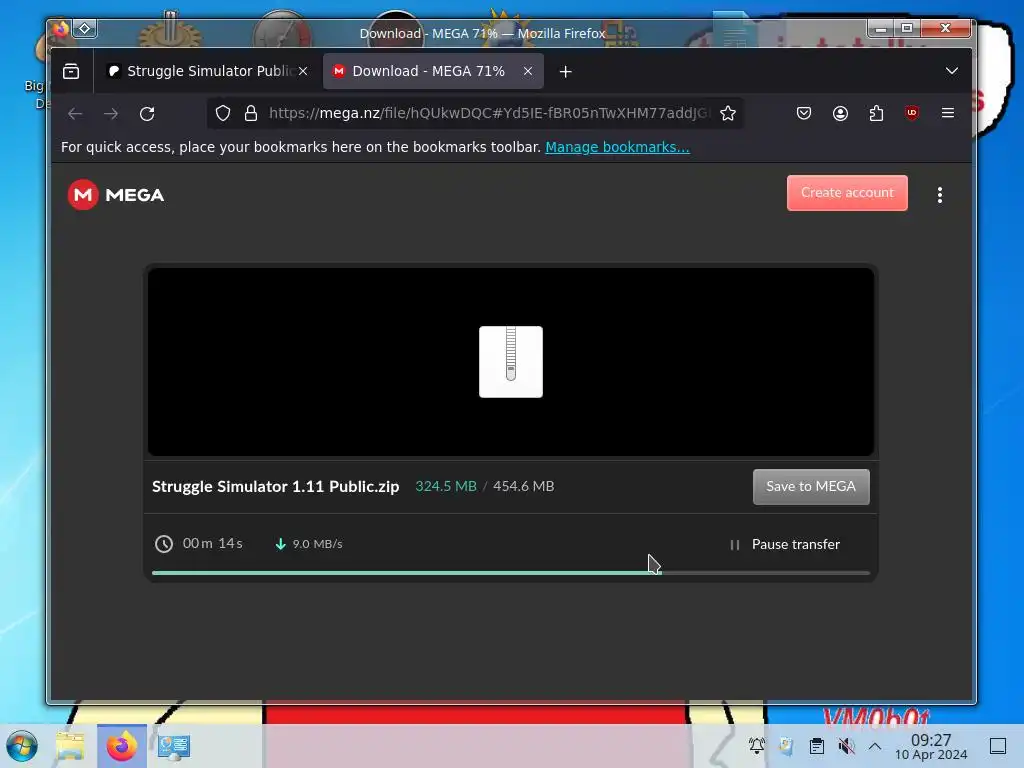
Task: Click the 00m 14s remaining time text
Action: tap(213, 543)
